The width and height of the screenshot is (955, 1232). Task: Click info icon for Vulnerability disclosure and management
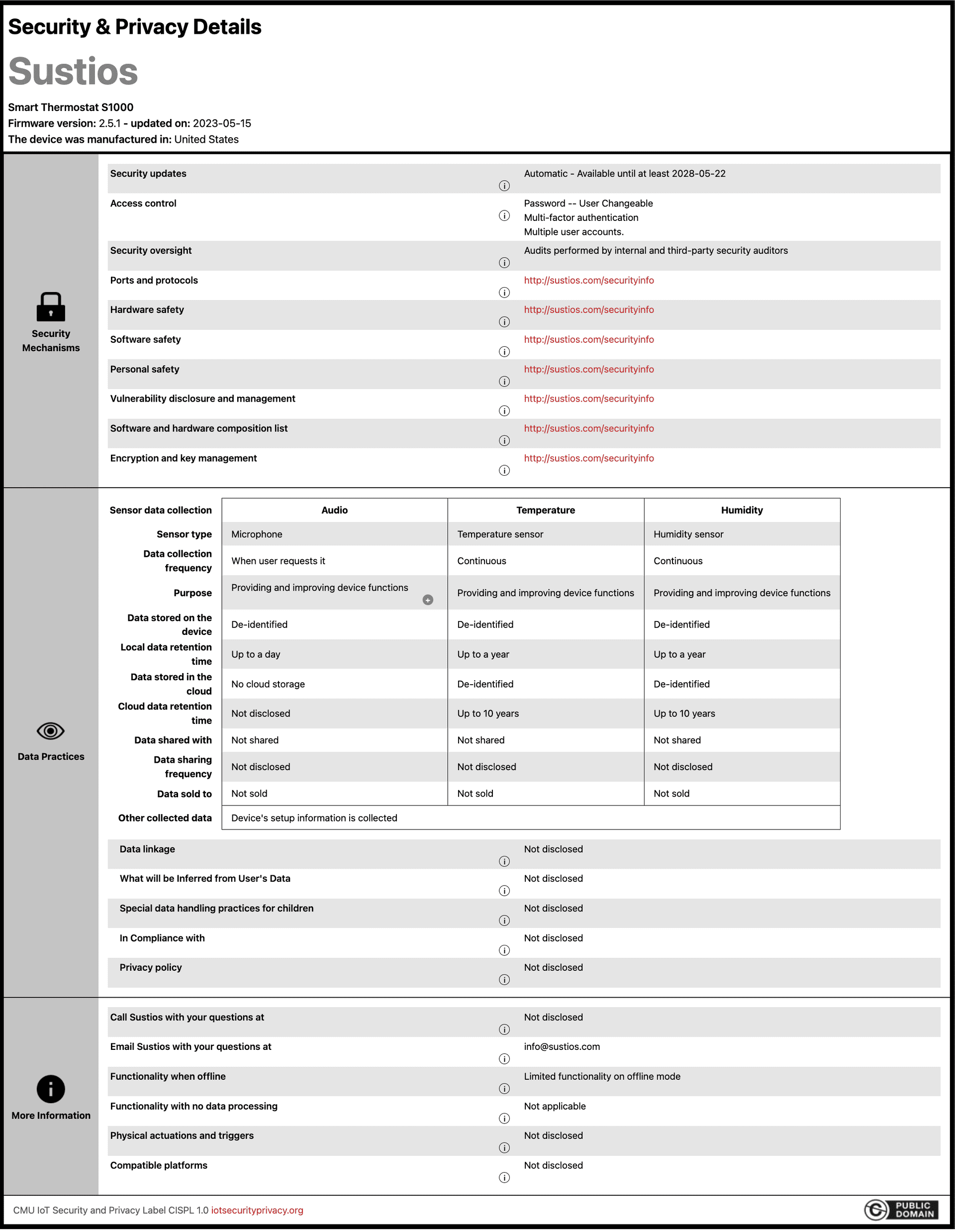click(x=504, y=411)
